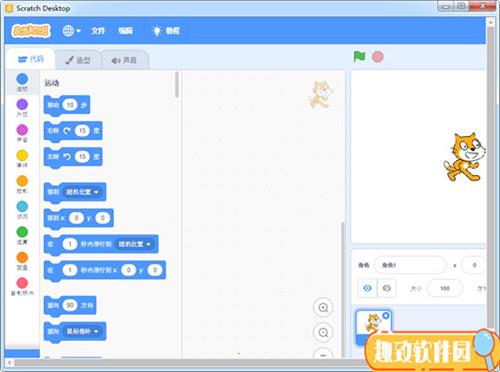Edit the 10 steps value in move block

(70, 105)
